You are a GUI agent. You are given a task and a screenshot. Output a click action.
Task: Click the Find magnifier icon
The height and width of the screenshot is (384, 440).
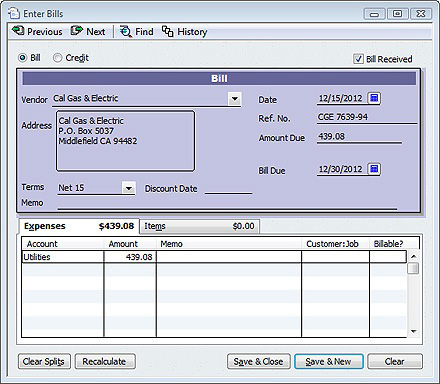(126, 31)
